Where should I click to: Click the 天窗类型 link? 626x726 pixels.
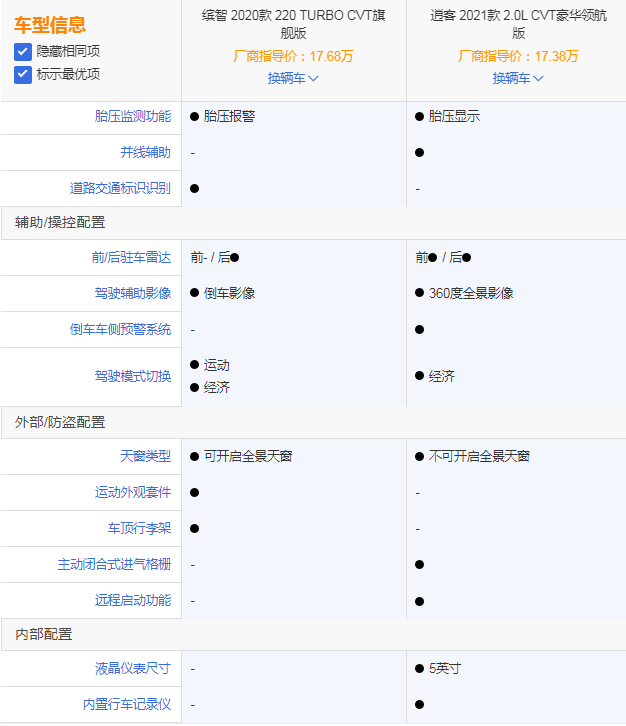145,456
